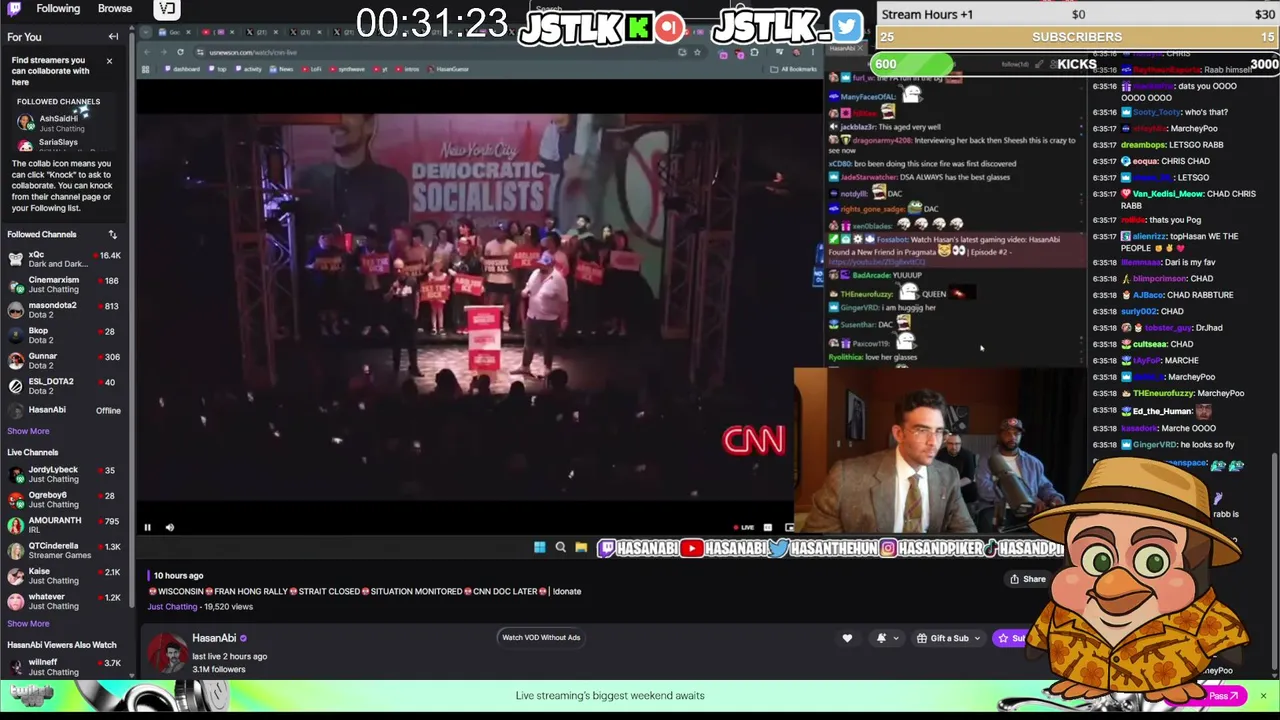Screen dimensions: 1280x720
Task: Open Cinemarxism channel in sidebar
Action: tap(64, 285)
